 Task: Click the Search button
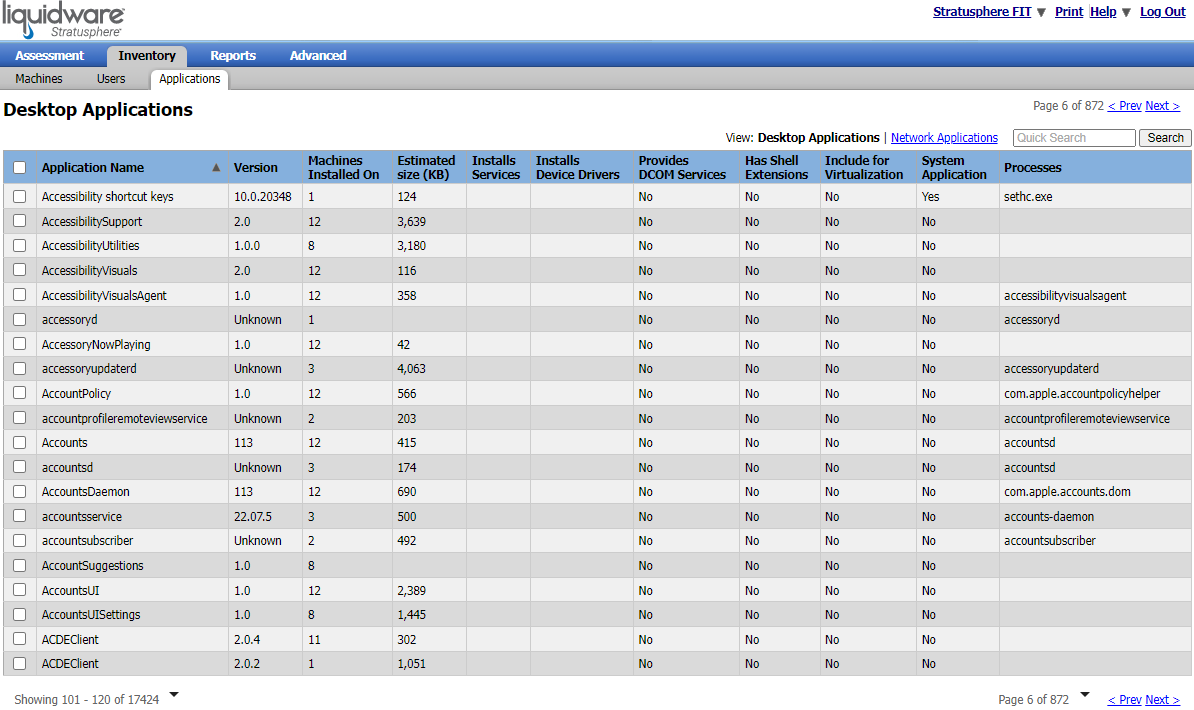click(1165, 138)
